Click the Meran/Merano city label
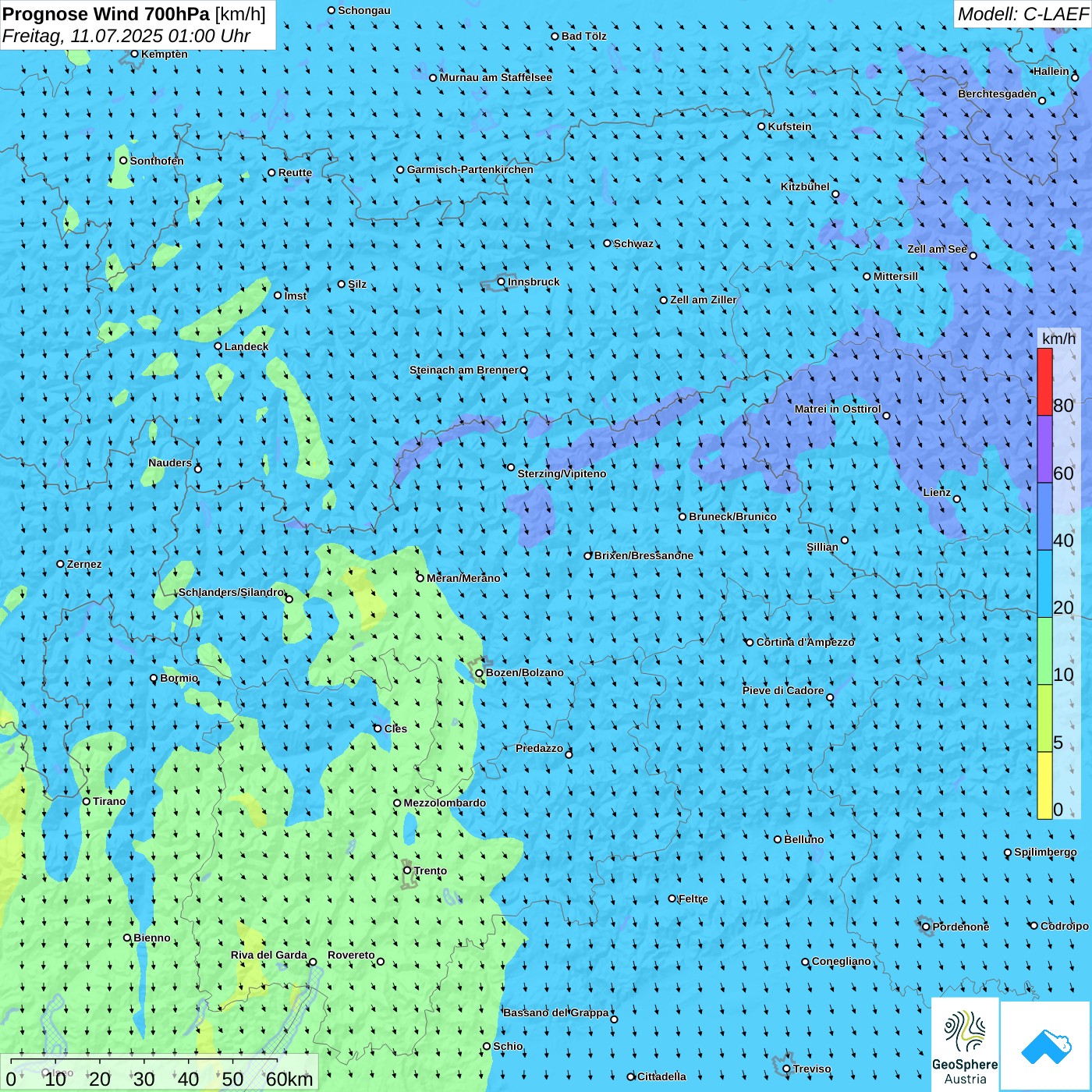The width and height of the screenshot is (1092, 1092). pos(463,578)
